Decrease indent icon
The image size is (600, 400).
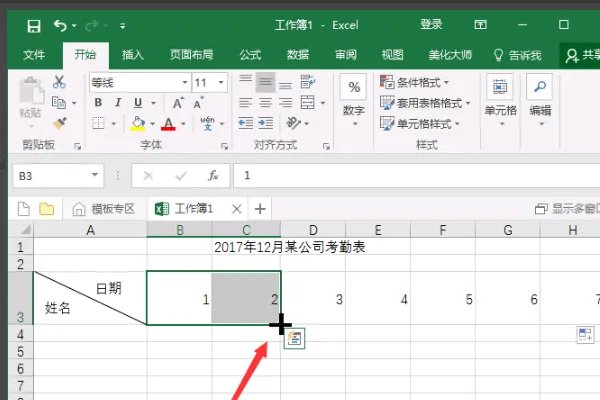[x=246, y=123]
